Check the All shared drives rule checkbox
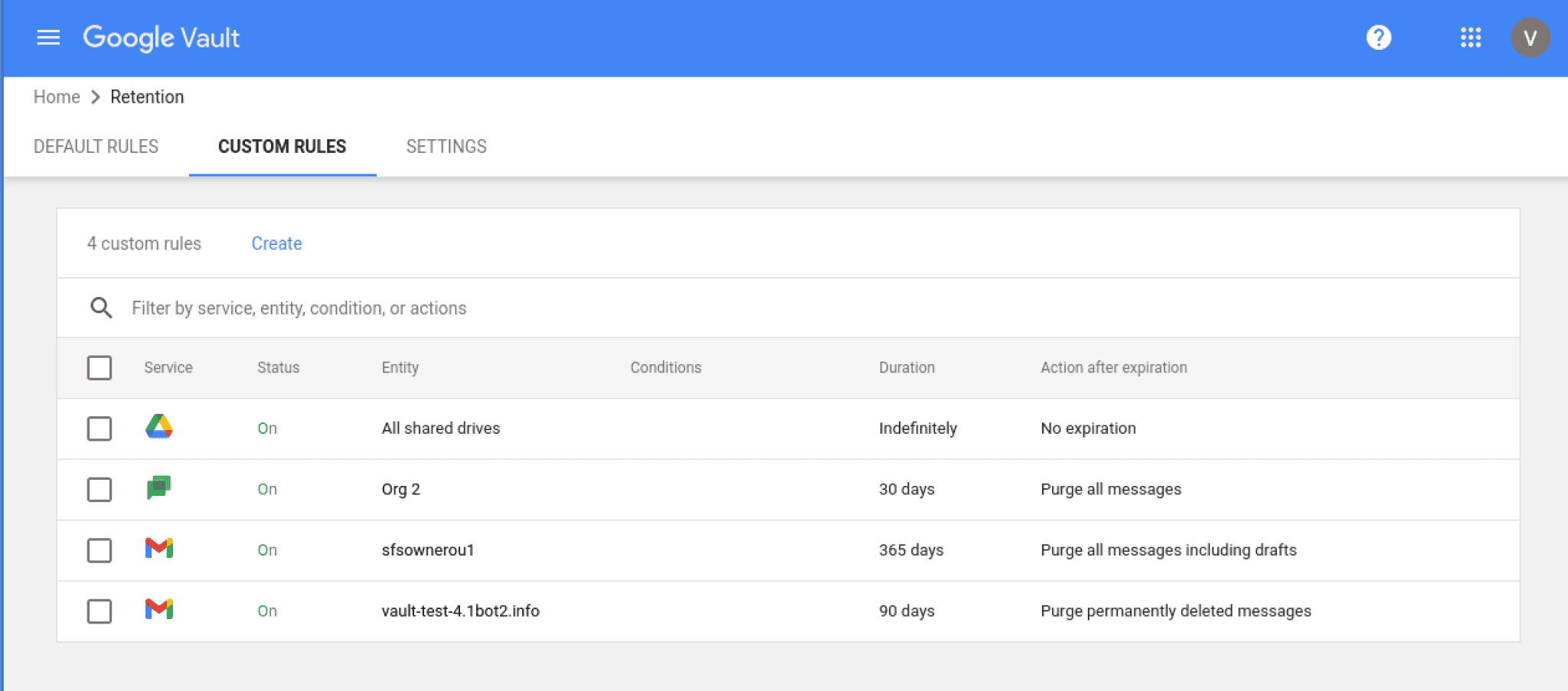1568x691 pixels. (x=100, y=429)
